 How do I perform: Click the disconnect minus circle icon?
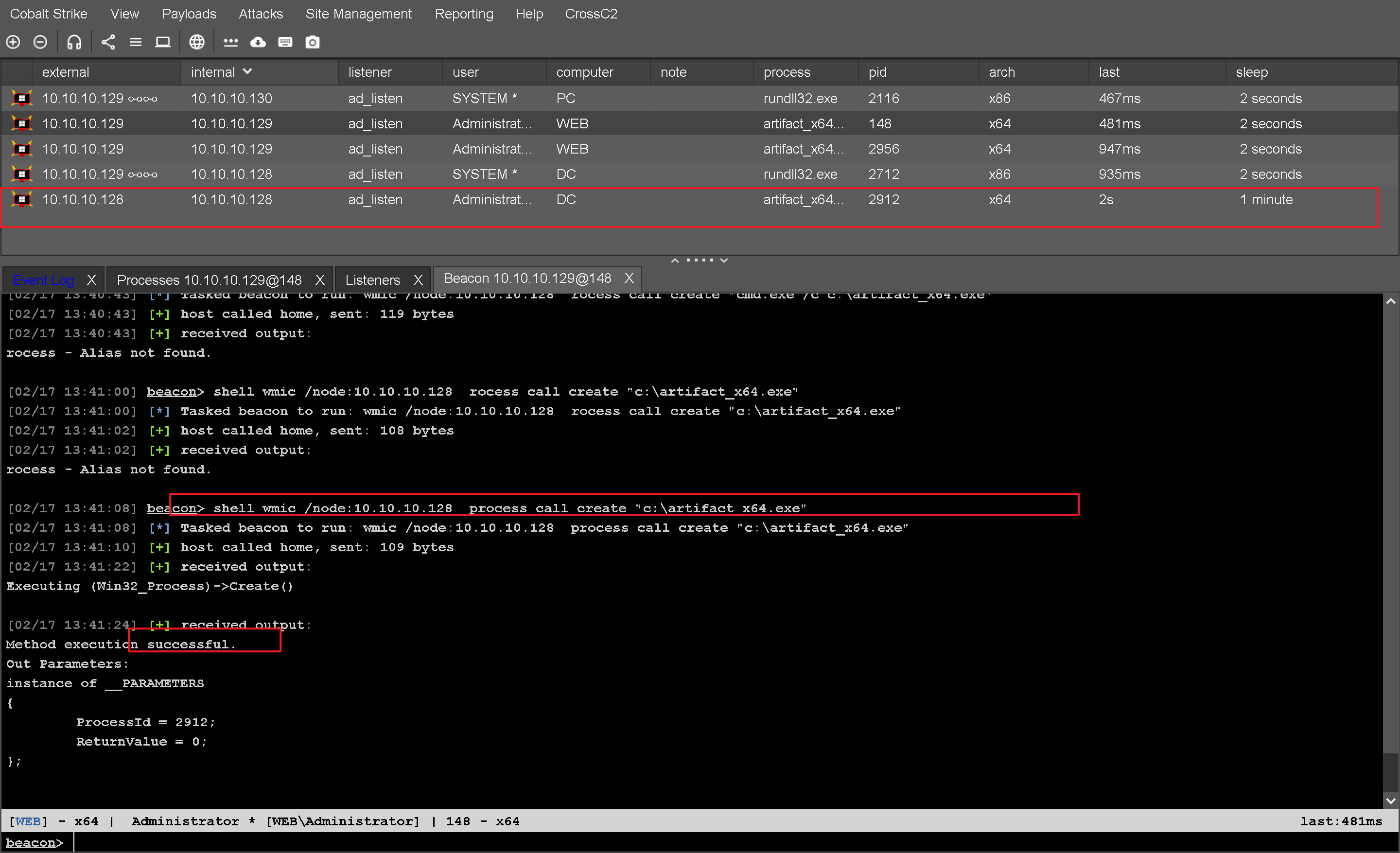(x=40, y=42)
